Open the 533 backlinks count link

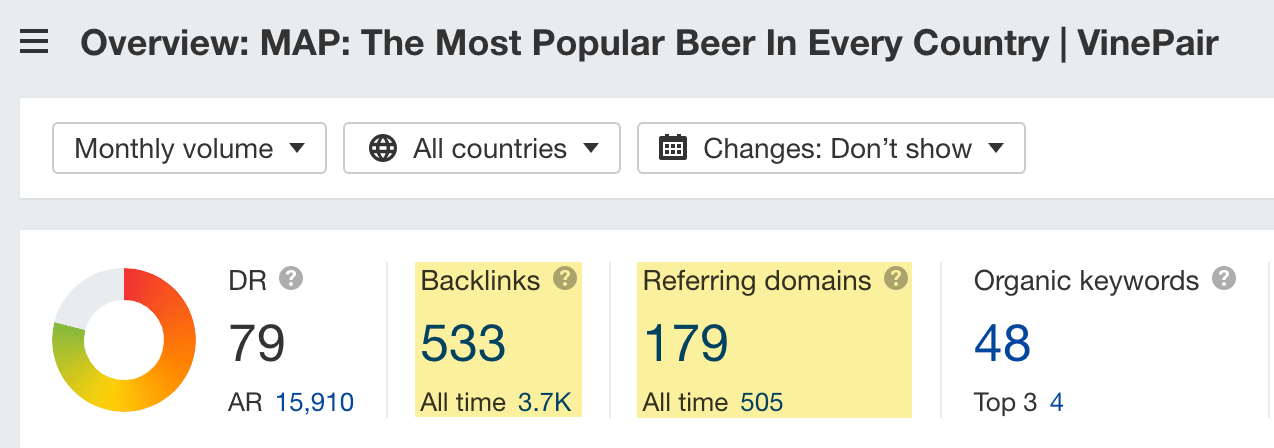[x=463, y=343]
